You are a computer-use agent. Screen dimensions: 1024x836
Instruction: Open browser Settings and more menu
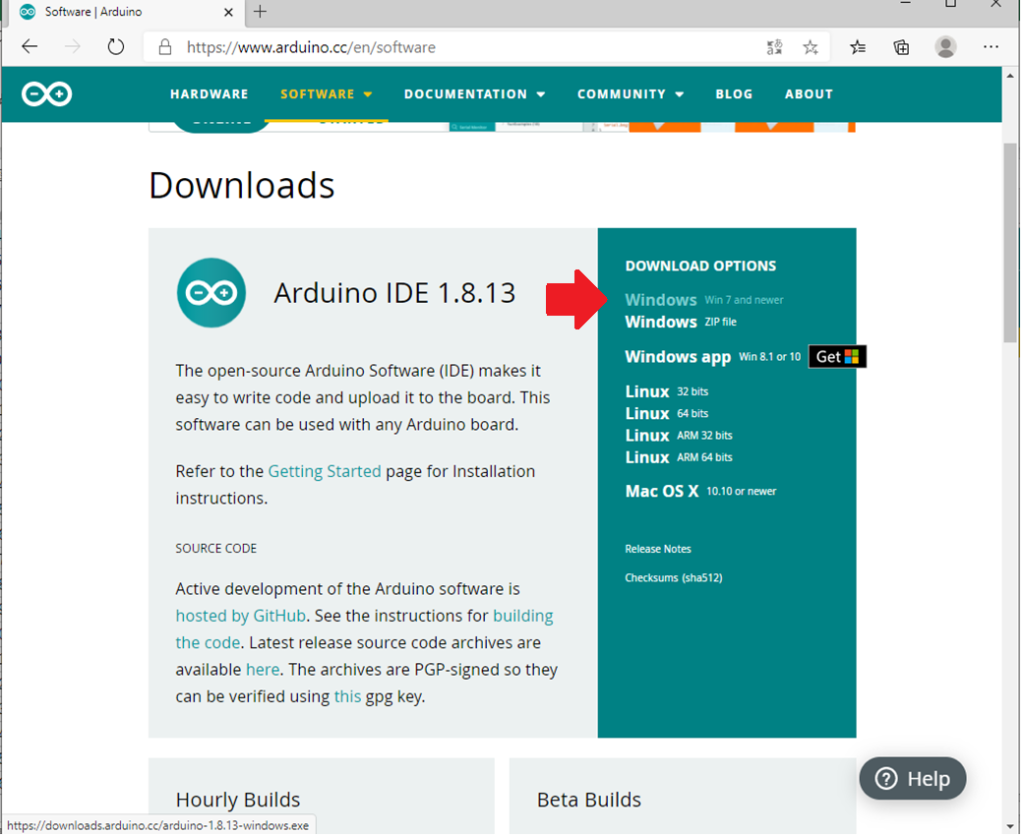pyautogui.click(x=991, y=47)
